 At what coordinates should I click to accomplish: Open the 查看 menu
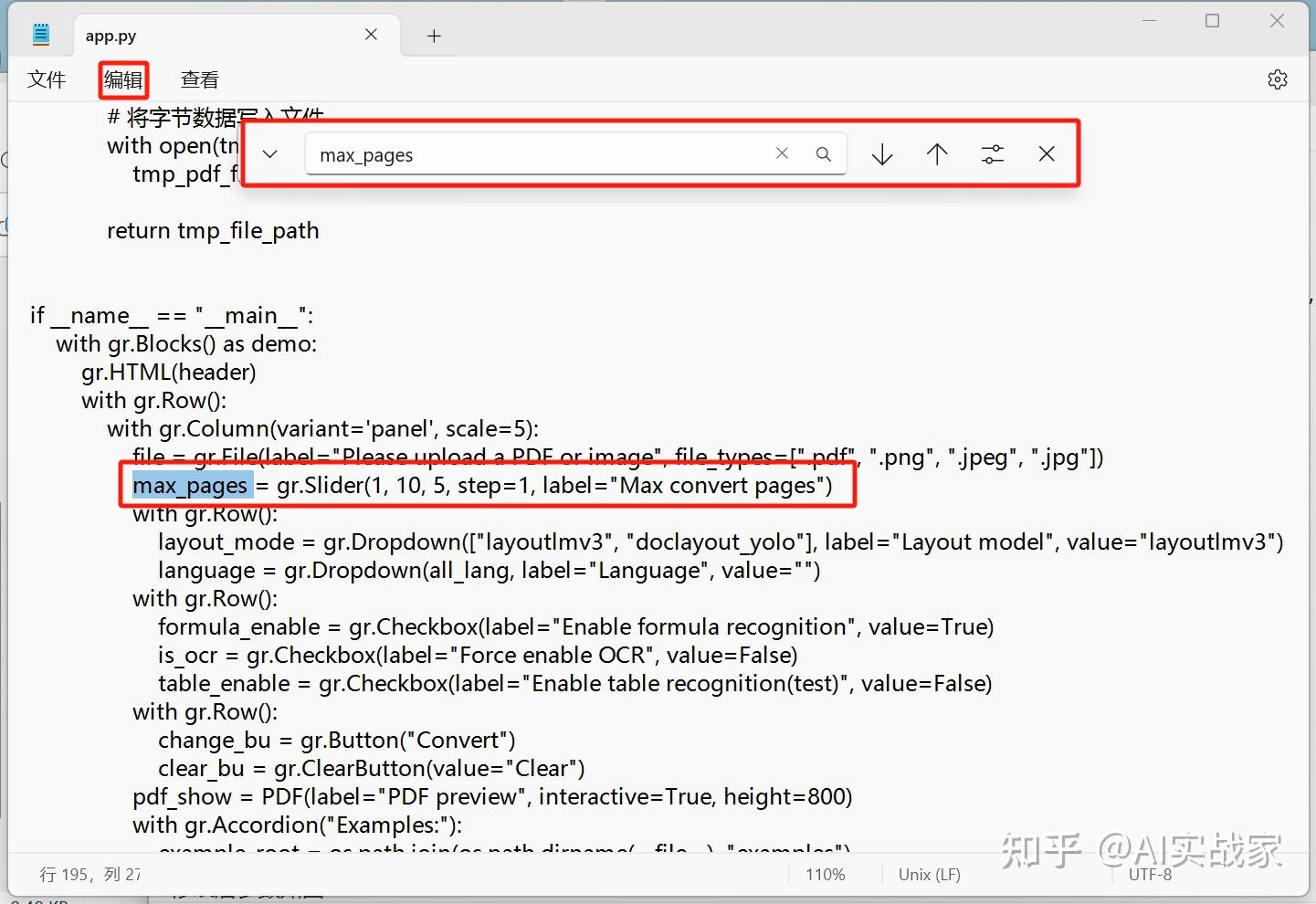coord(199,79)
